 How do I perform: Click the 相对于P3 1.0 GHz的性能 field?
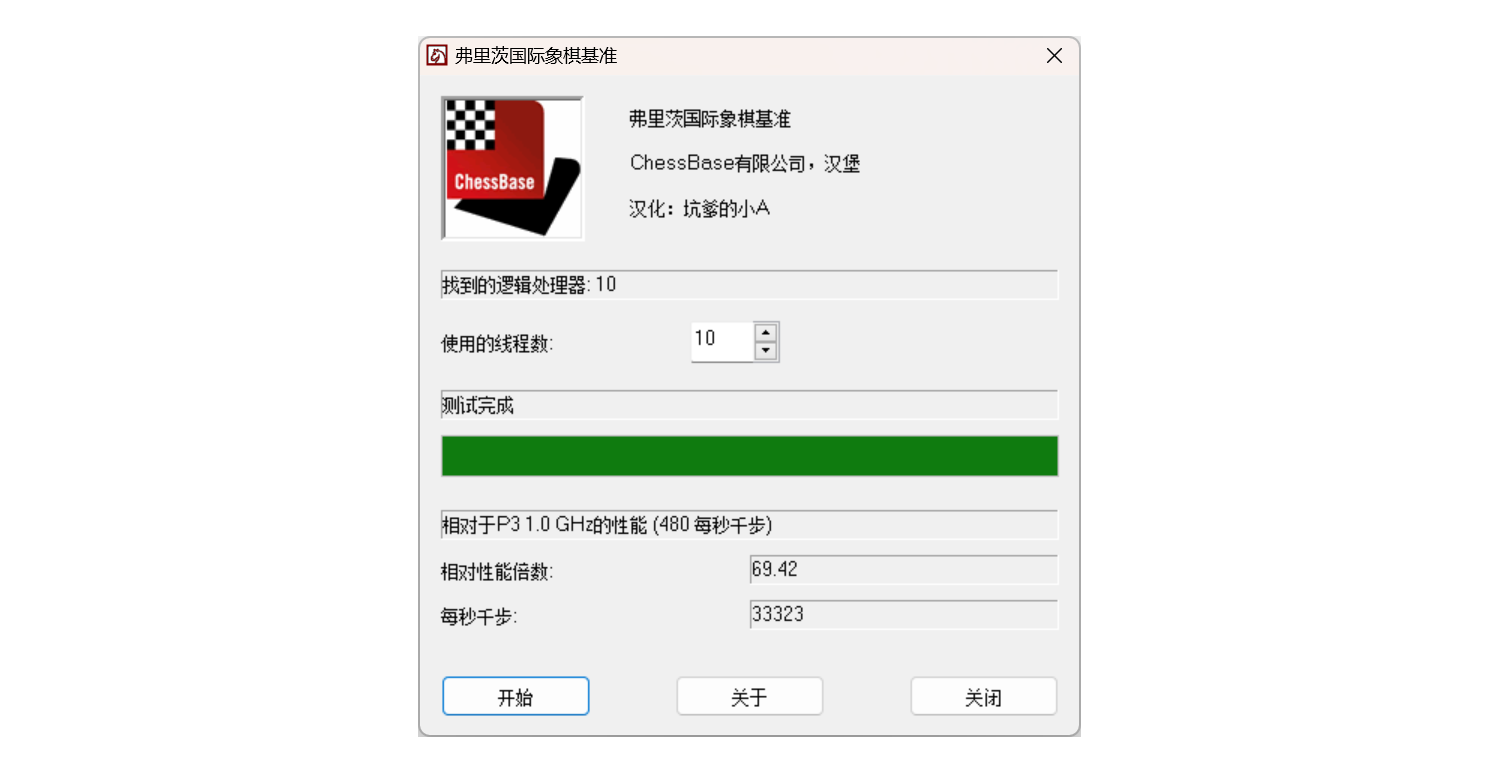pos(750,525)
